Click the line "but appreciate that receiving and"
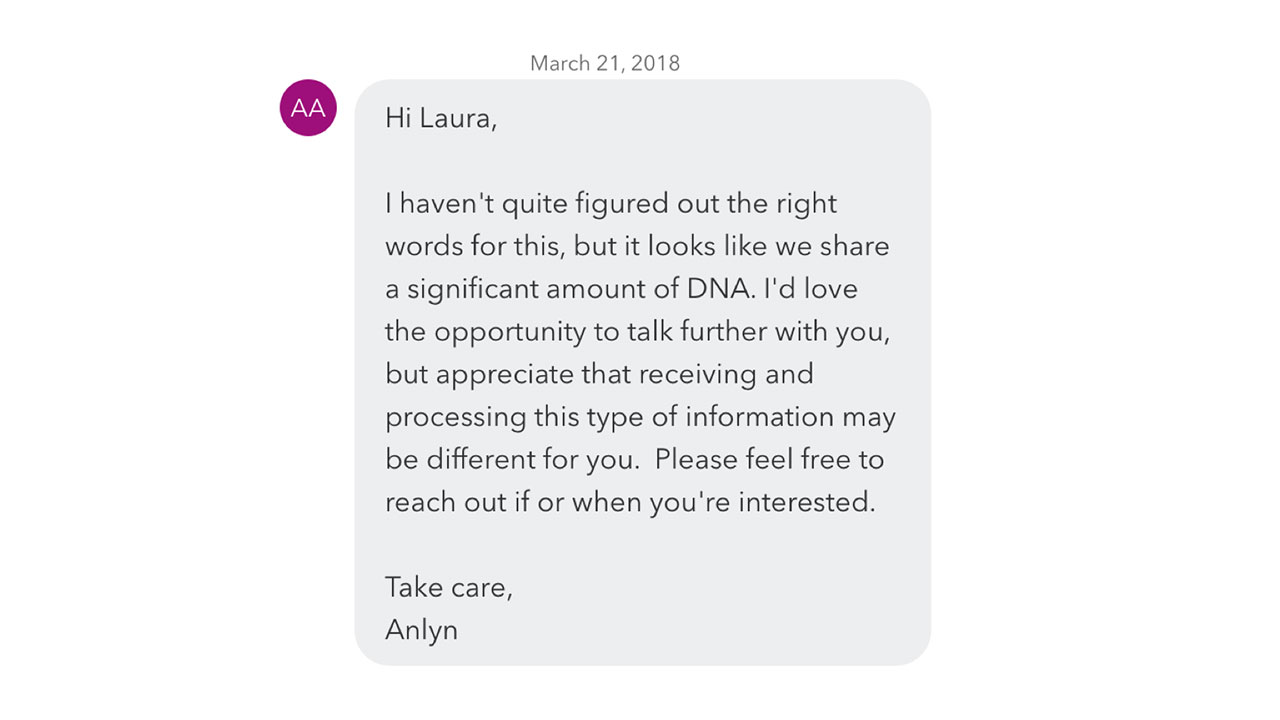The height and width of the screenshot is (720, 1280). point(599,374)
